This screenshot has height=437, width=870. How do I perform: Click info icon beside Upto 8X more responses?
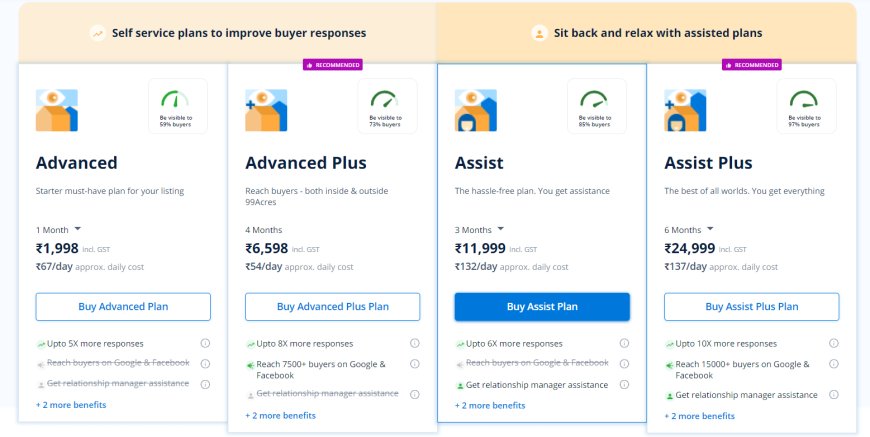(x=415, y=344)
